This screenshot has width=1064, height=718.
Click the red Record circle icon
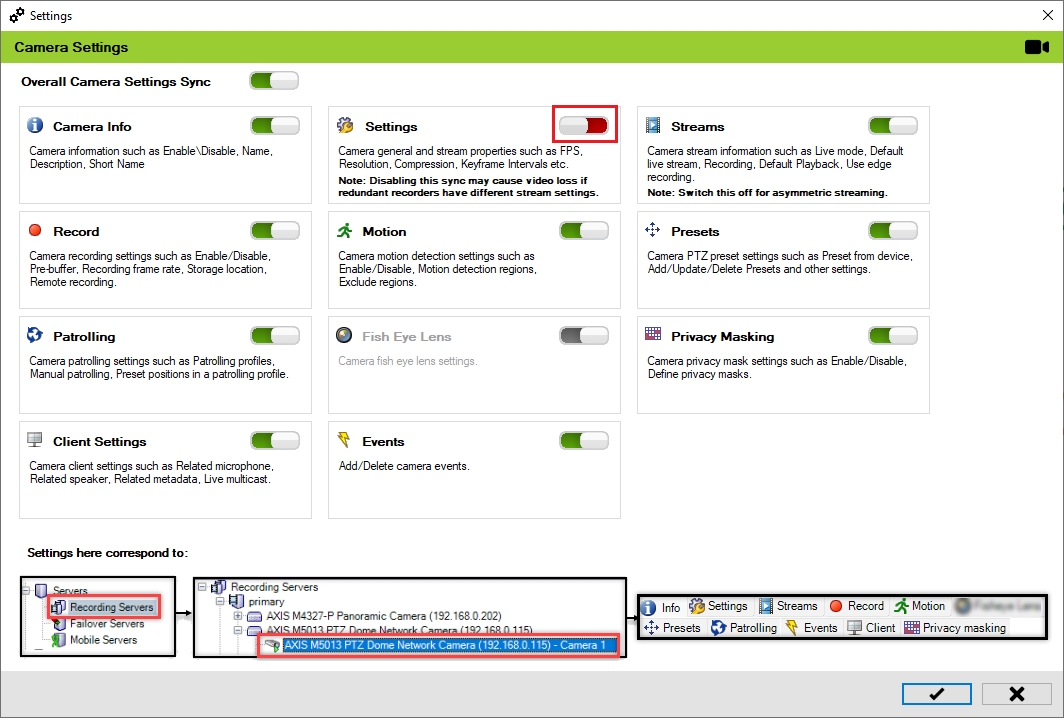[36, 231]
